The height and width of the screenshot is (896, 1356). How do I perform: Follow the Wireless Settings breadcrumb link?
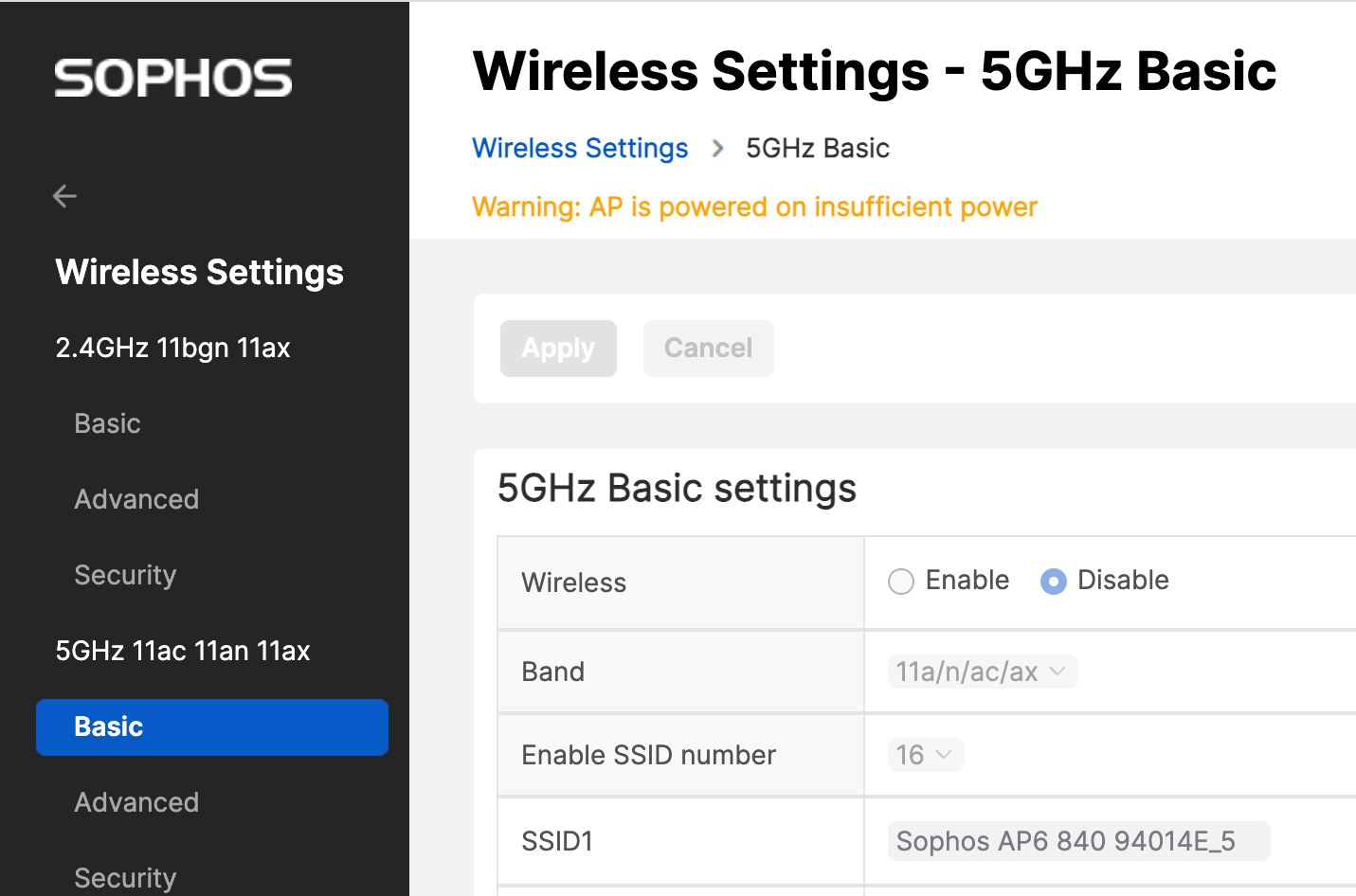[x=580, y=149]
